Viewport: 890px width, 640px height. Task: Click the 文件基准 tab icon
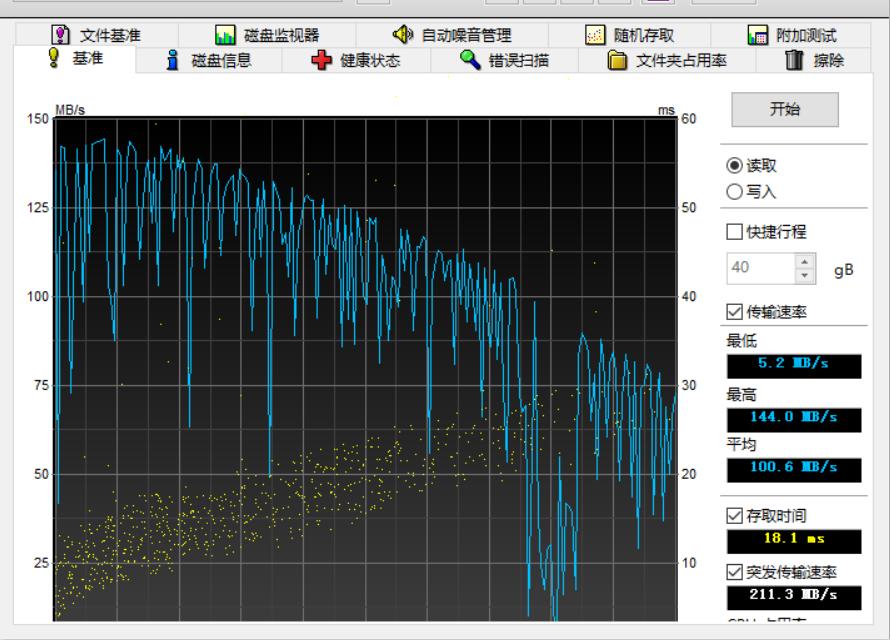tap(59, 36)
